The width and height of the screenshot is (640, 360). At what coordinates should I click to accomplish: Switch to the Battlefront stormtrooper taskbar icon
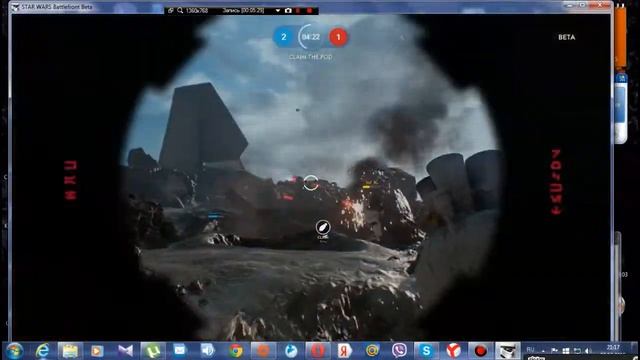pyautogui.click(x=508, y=351)
